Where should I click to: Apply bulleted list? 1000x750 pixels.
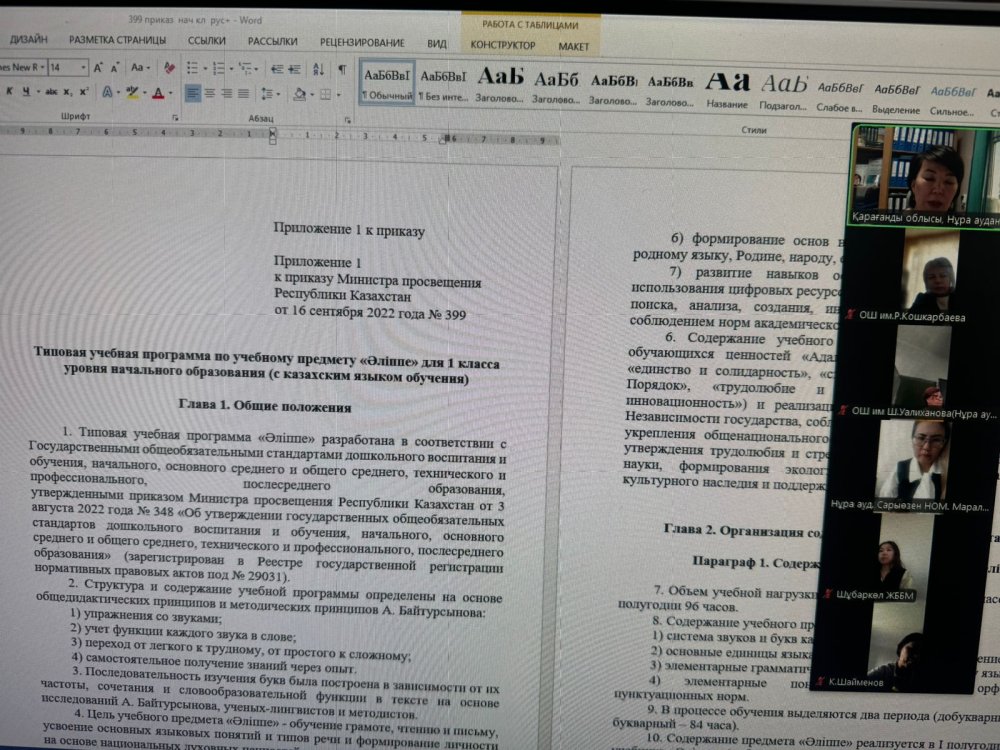pyautogui.click(x=191, y=68)
